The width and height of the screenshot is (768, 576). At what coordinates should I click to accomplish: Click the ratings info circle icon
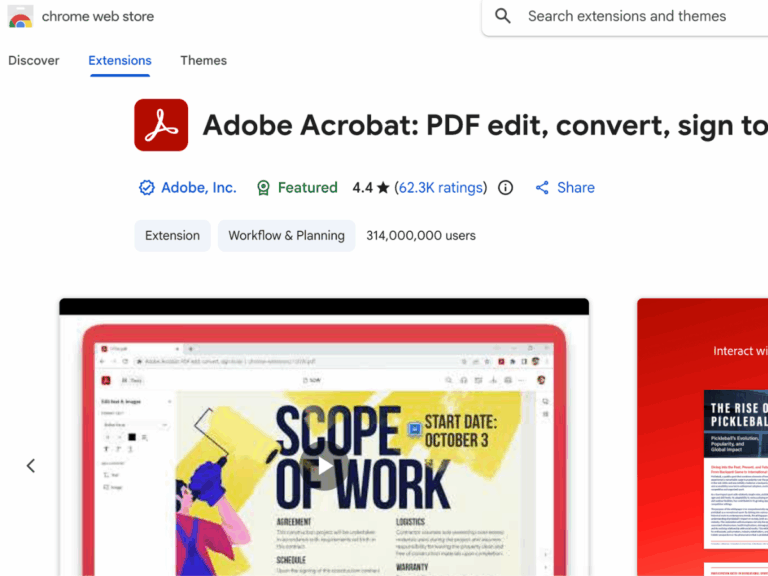pos(505,188)
